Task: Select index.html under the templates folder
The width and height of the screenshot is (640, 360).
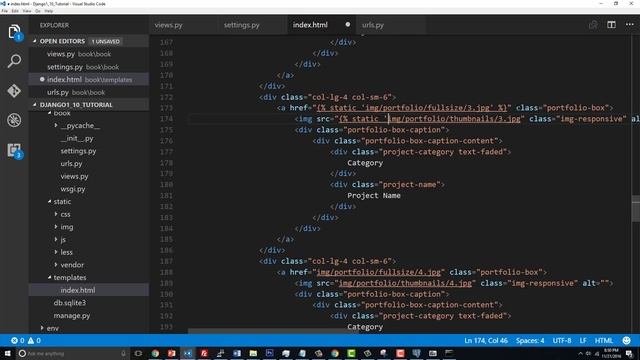Action: pos(89,290)
